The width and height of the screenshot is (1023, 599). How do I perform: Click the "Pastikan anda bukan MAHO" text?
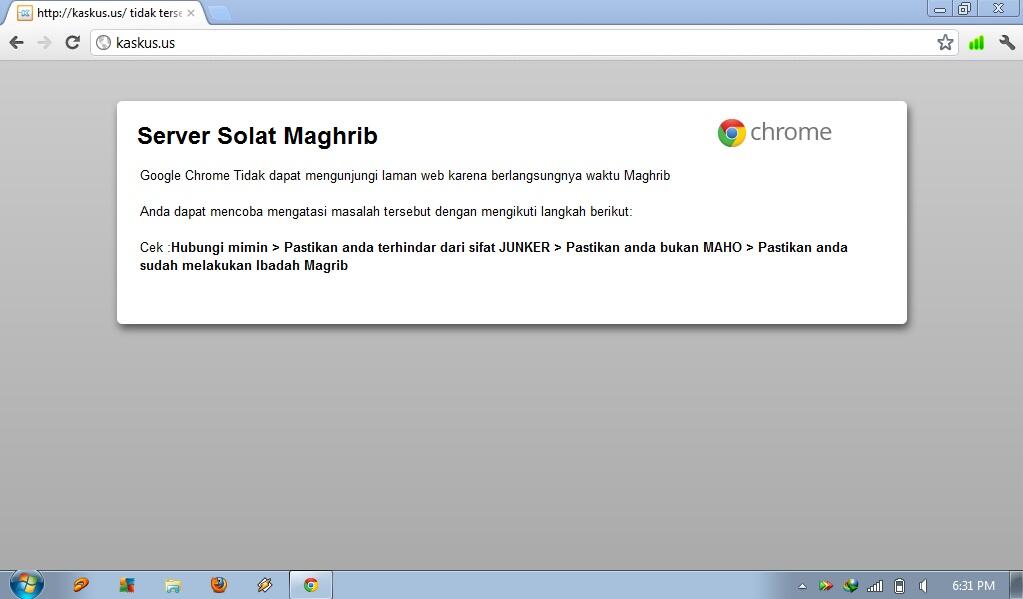click(x=654, y=247)
